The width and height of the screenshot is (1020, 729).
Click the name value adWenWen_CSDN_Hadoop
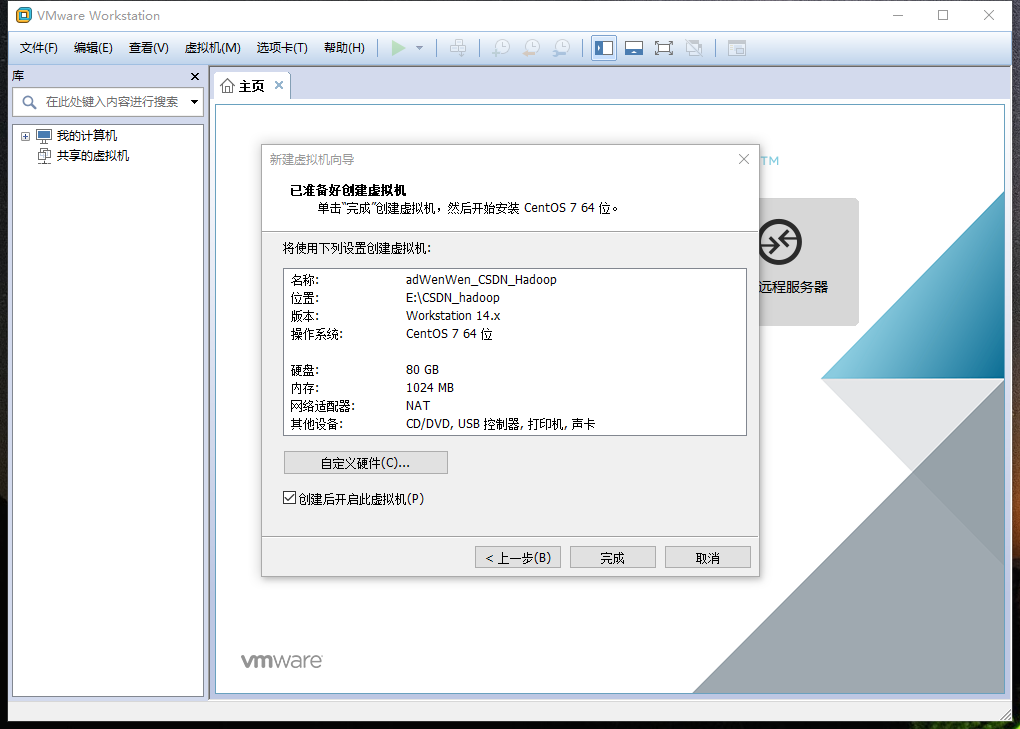(x=481, y=280)
